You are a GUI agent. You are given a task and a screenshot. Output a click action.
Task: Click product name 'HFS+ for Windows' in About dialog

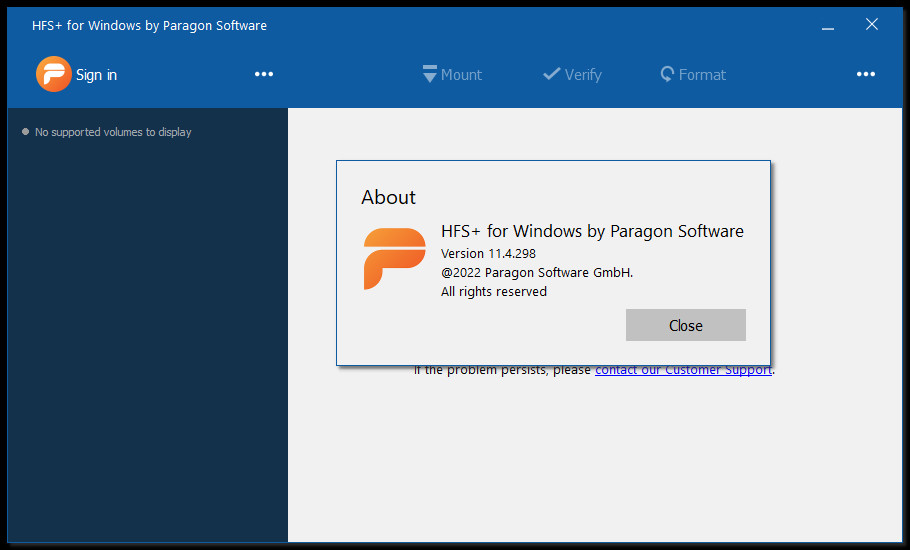[592, 231]
